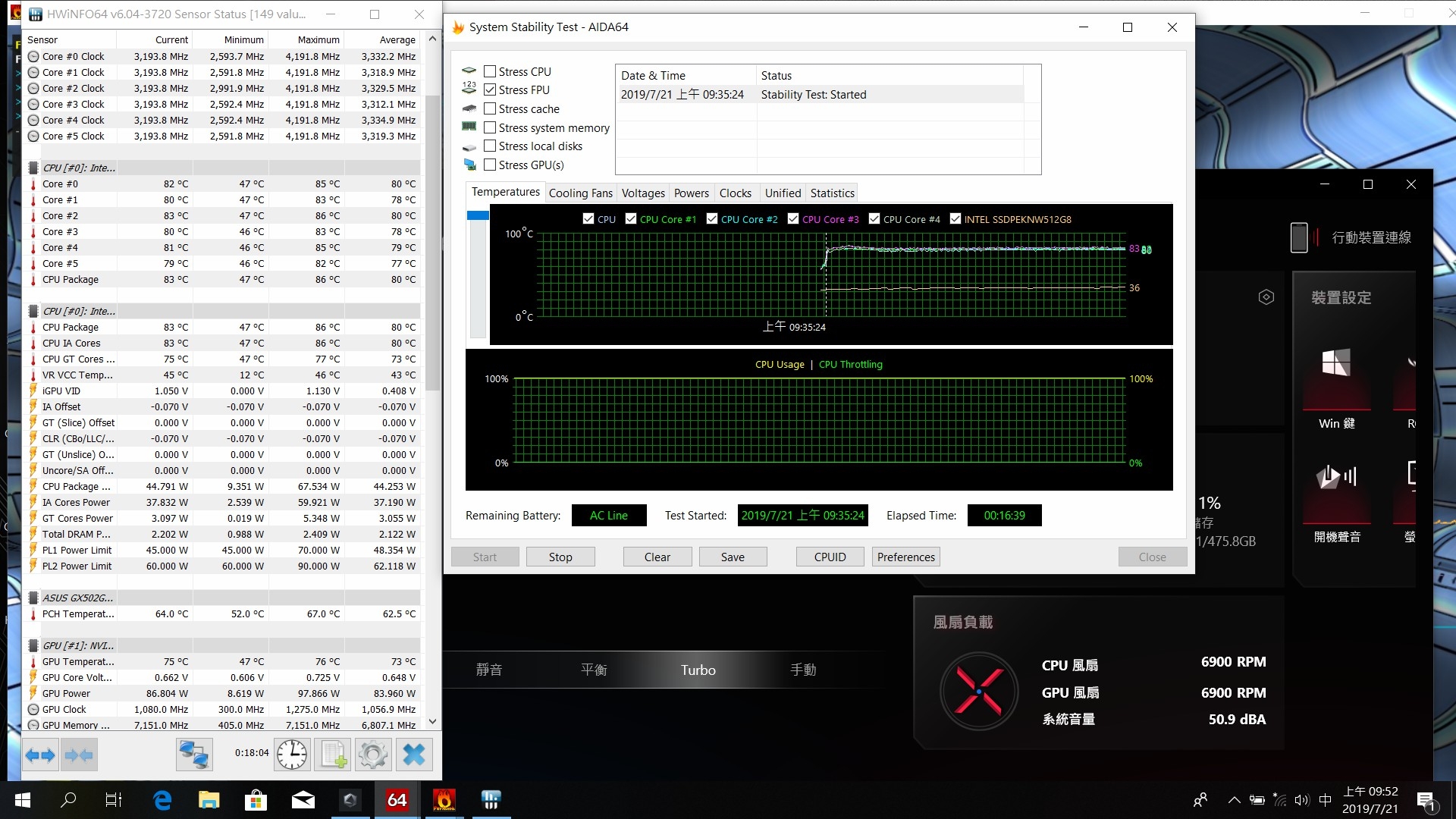The width and height of the screenshot is (1456, 819).
Task: Open the volume icon in system tray
Action: pyautogui.click(x=1302, y=800)
